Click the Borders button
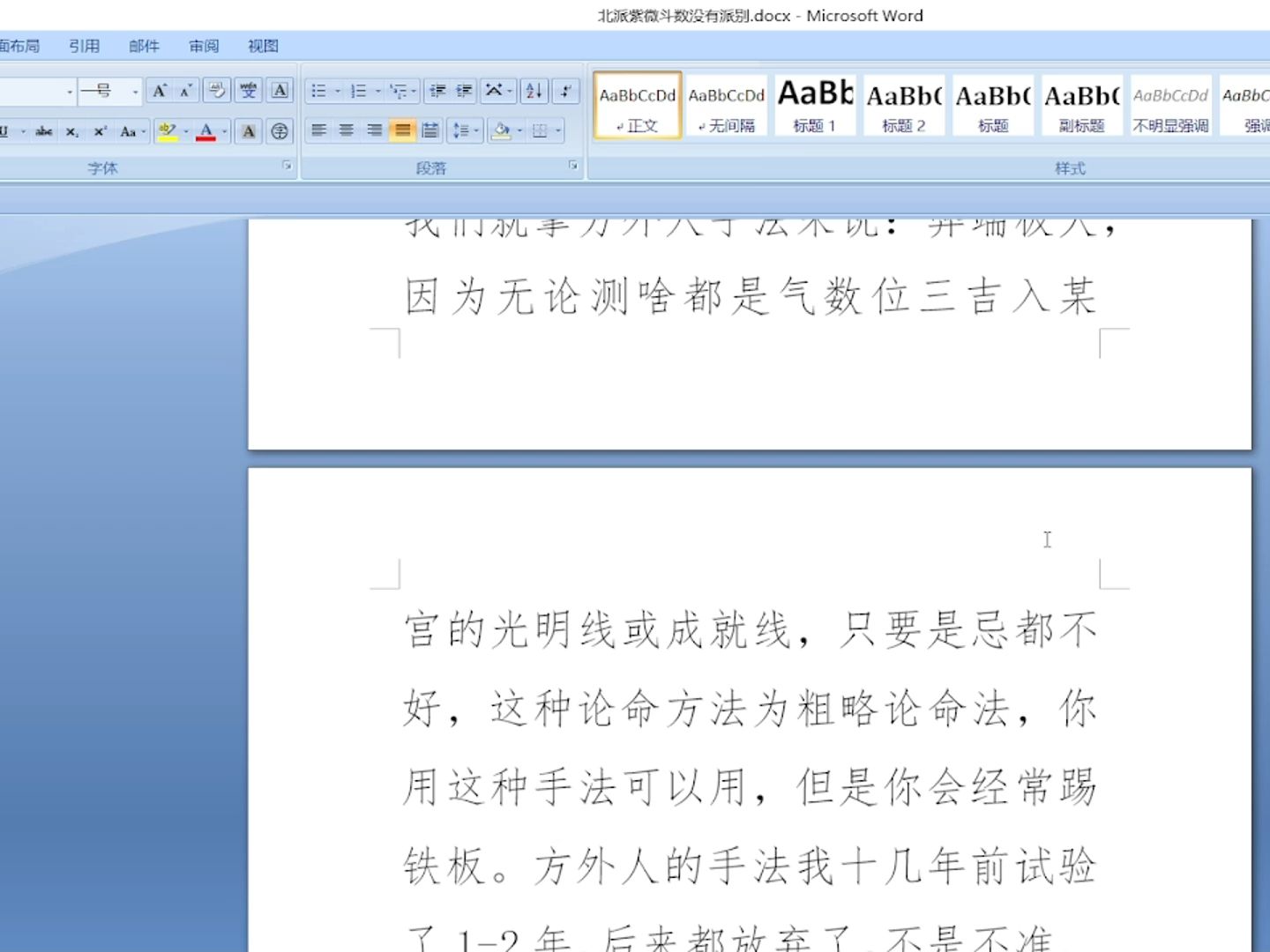The width and height of the screenshot is (1270, 952). pyautogui.click(x=540, y=131)
